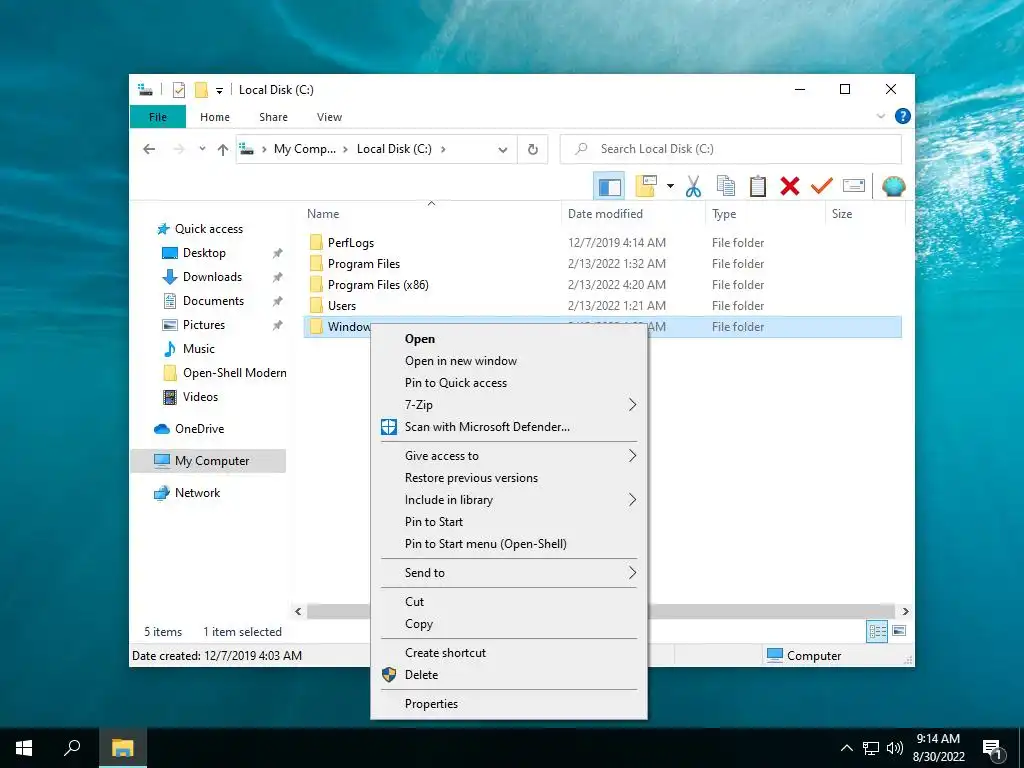Open the Quick Access Toolbar customize dropdown
1024x768 pixels.
coord(219,91)
